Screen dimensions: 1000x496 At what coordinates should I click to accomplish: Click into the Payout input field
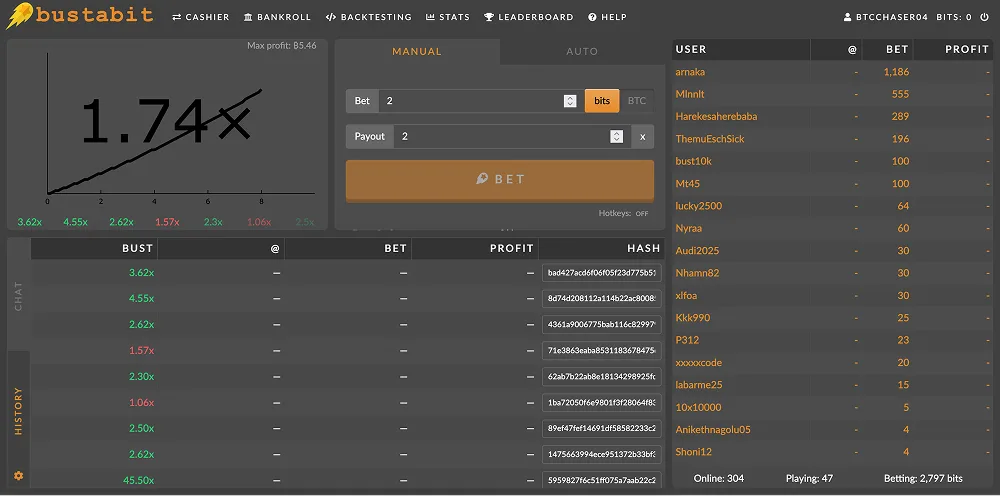(500, 137)
